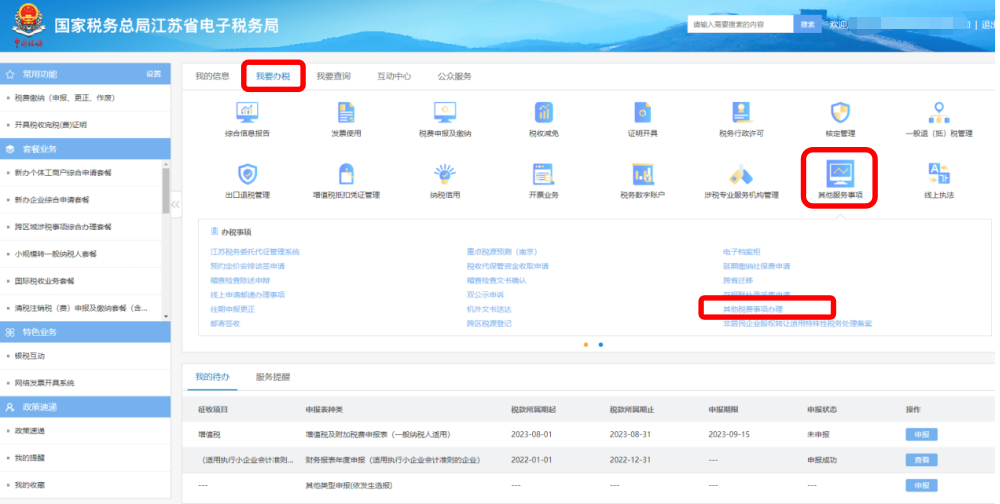The image size is (1000, 504).
Task: Open the 核定管理 shield icon
Action: (x=840, y=112)
